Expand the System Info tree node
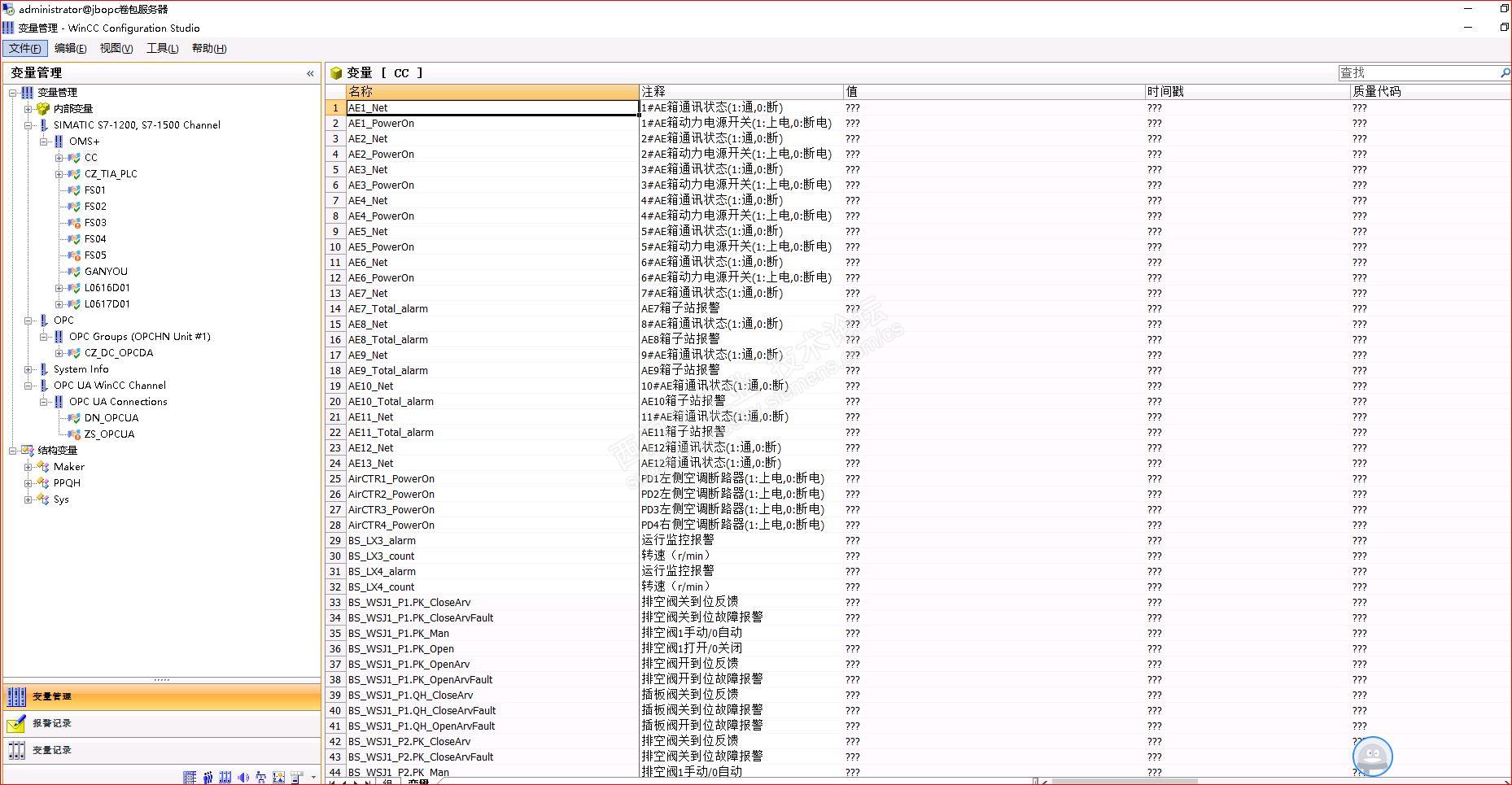Screen dimensions: 1512x785 (28, 369)
